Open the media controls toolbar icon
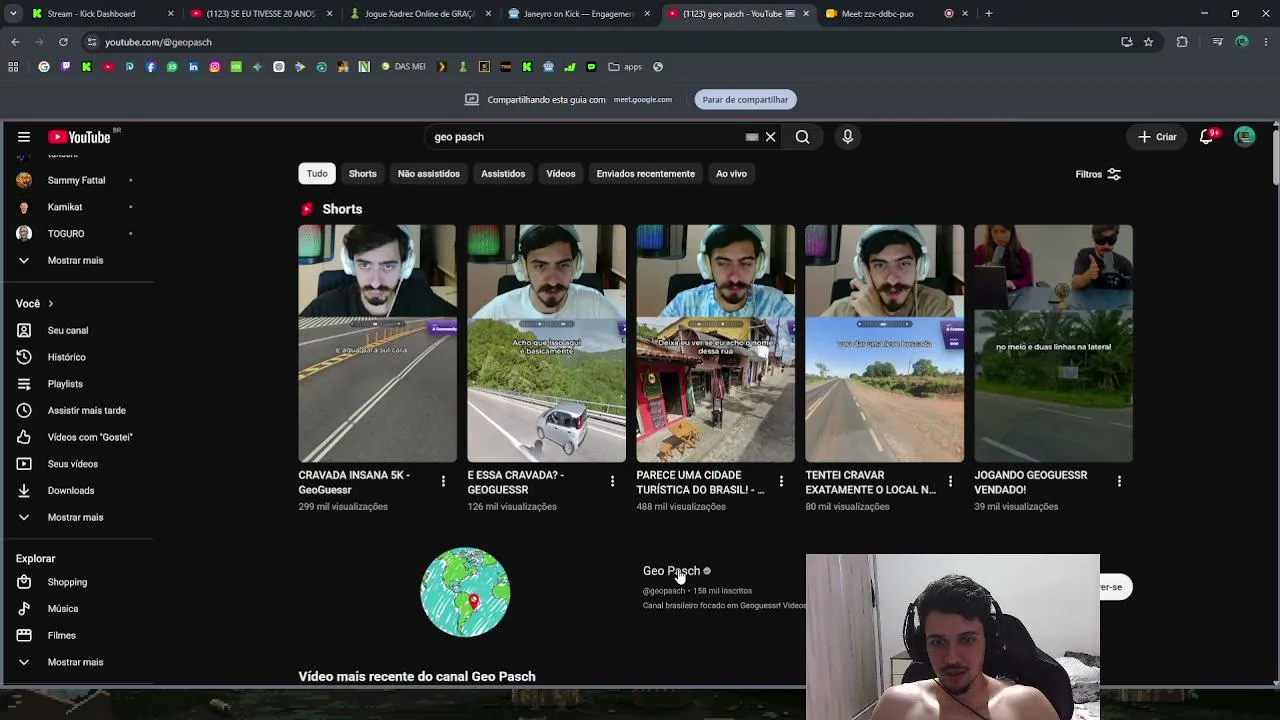The width and height of the screenshot is (1280, 720). point(1217,42)
